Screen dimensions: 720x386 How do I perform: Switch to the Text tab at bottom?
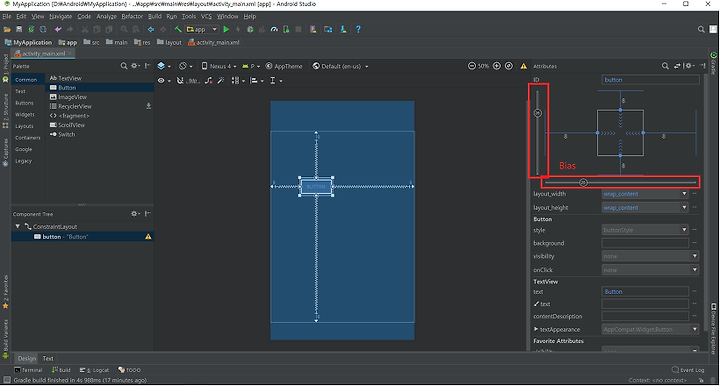point(48,358)
